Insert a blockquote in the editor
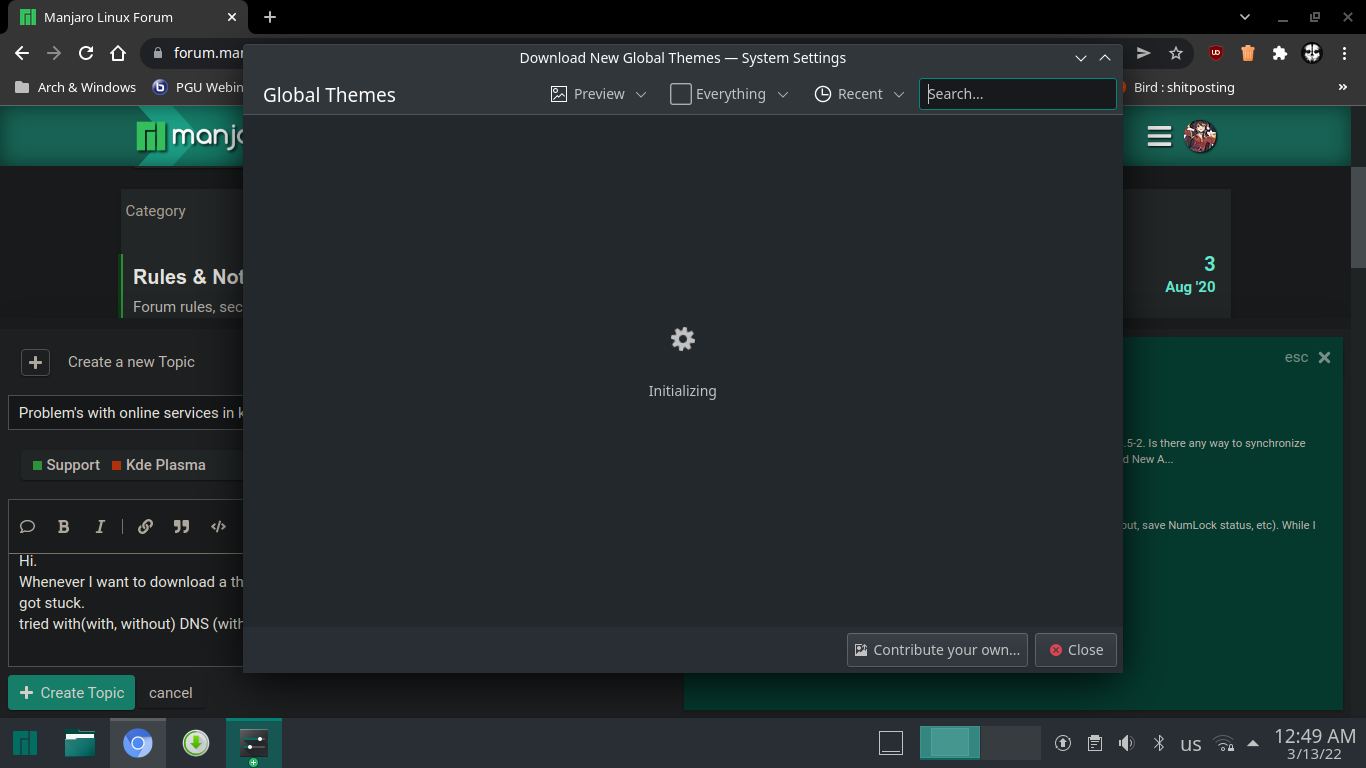Viewport: 1366px width, 768px height. click(x=181, y=526)
